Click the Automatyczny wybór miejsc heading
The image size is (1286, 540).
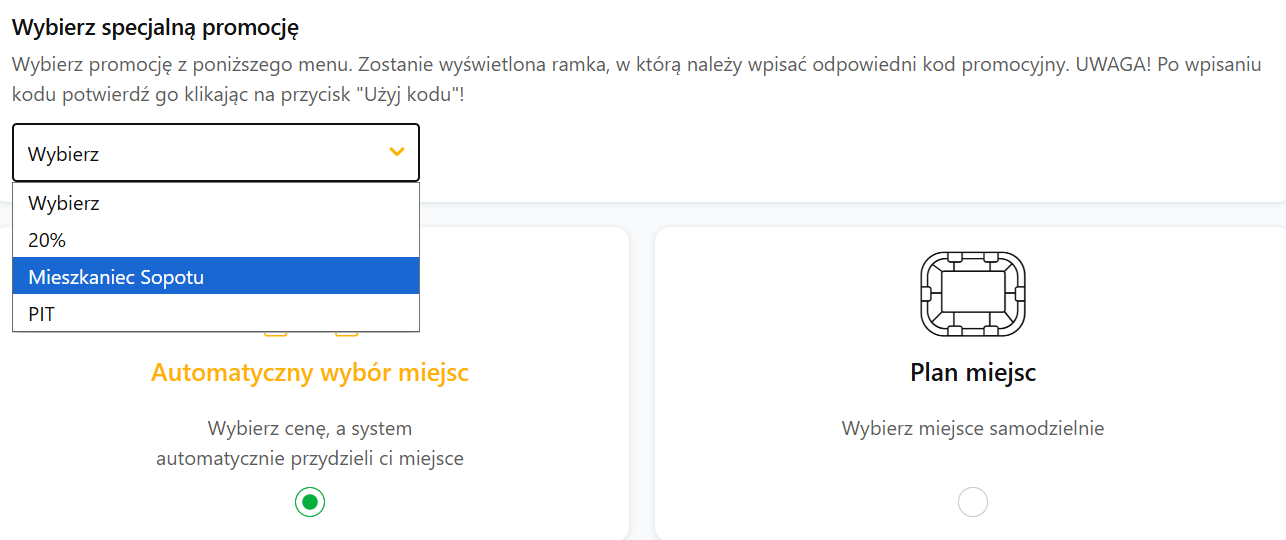pos(310,373)
